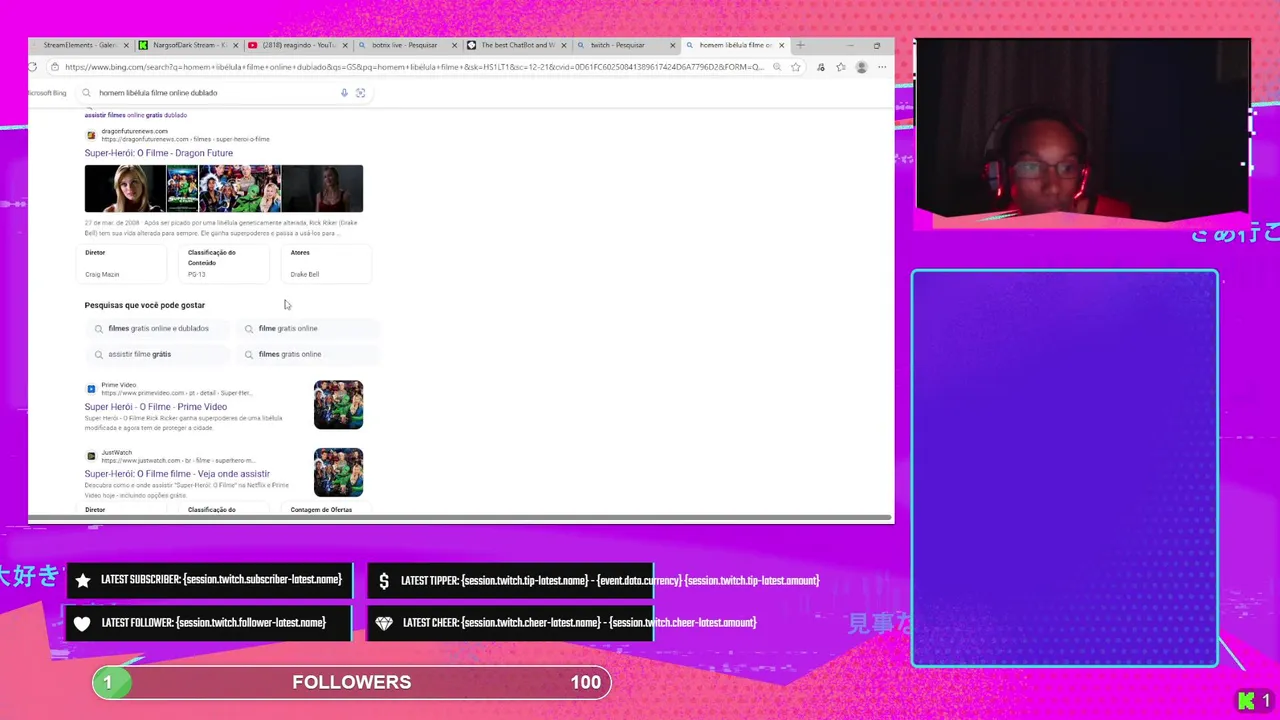Click the 'Pesquisas que você pode gostar' heading

pos(144,305)
